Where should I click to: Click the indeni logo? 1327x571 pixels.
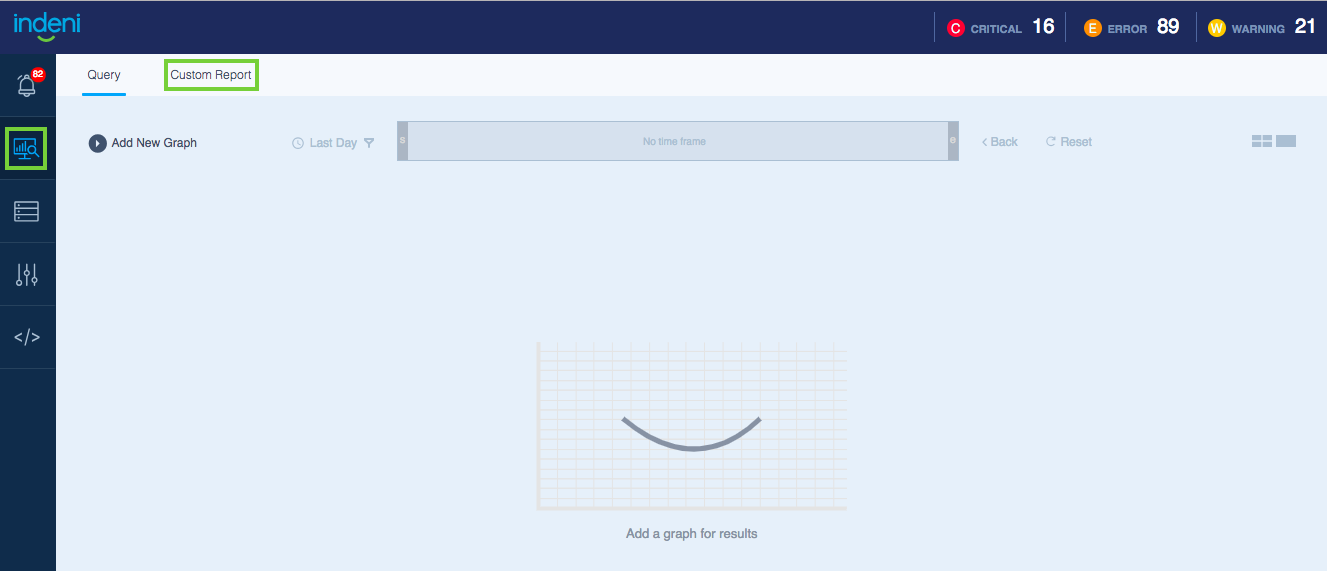pyautogui.click(x=47, y=25)
